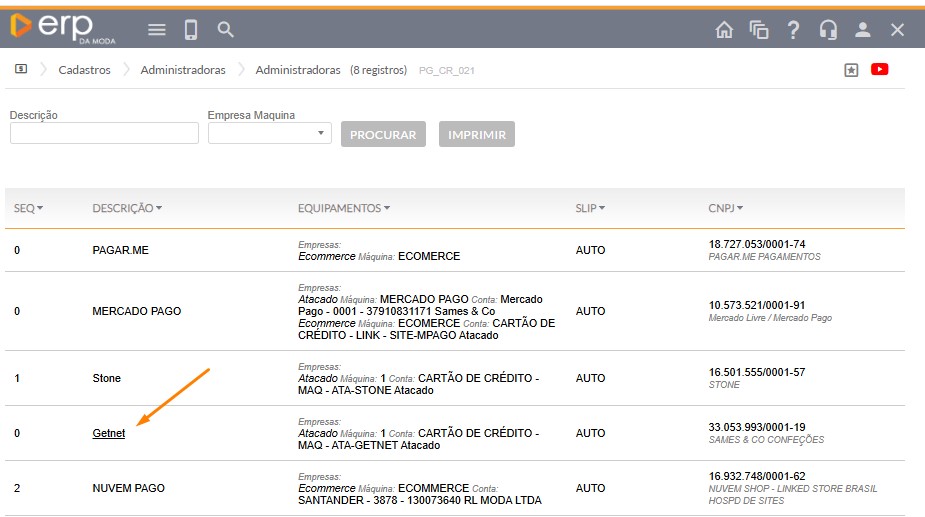Select first Administradoras breadcrumb item
The image size is (925, 517).
click(183, 70)
